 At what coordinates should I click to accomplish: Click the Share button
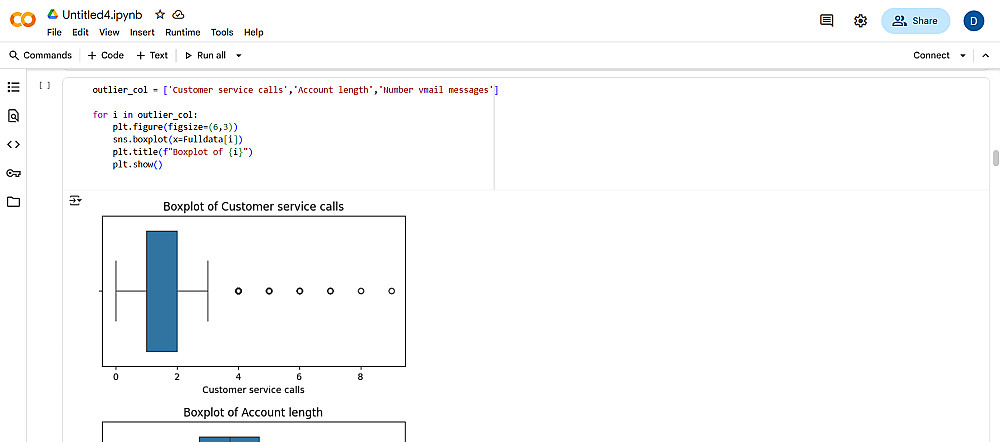[915, 20]
